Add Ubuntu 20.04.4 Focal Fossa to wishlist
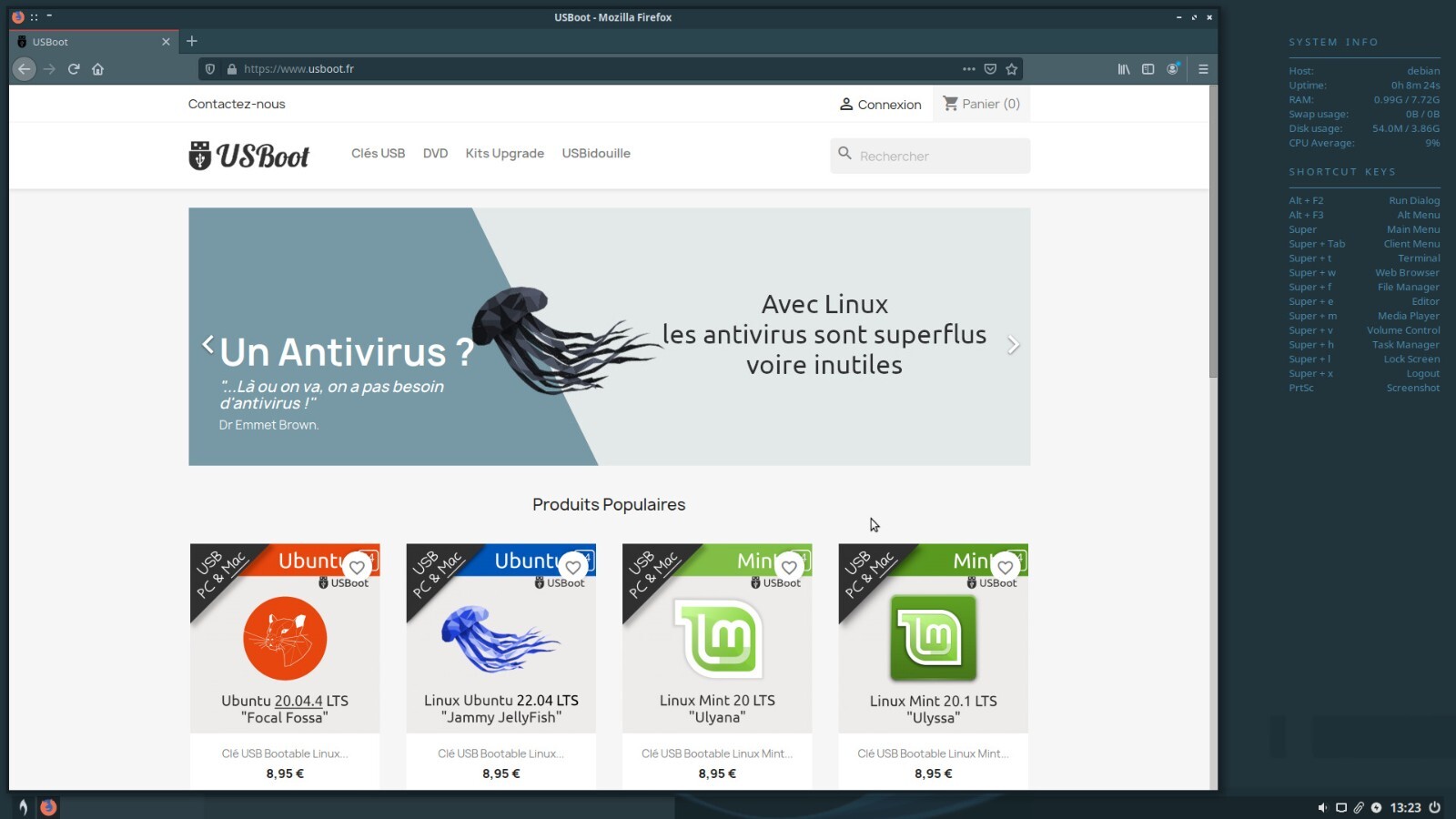The height and width of the screenshot is (819, 1456). pos(357,567)
